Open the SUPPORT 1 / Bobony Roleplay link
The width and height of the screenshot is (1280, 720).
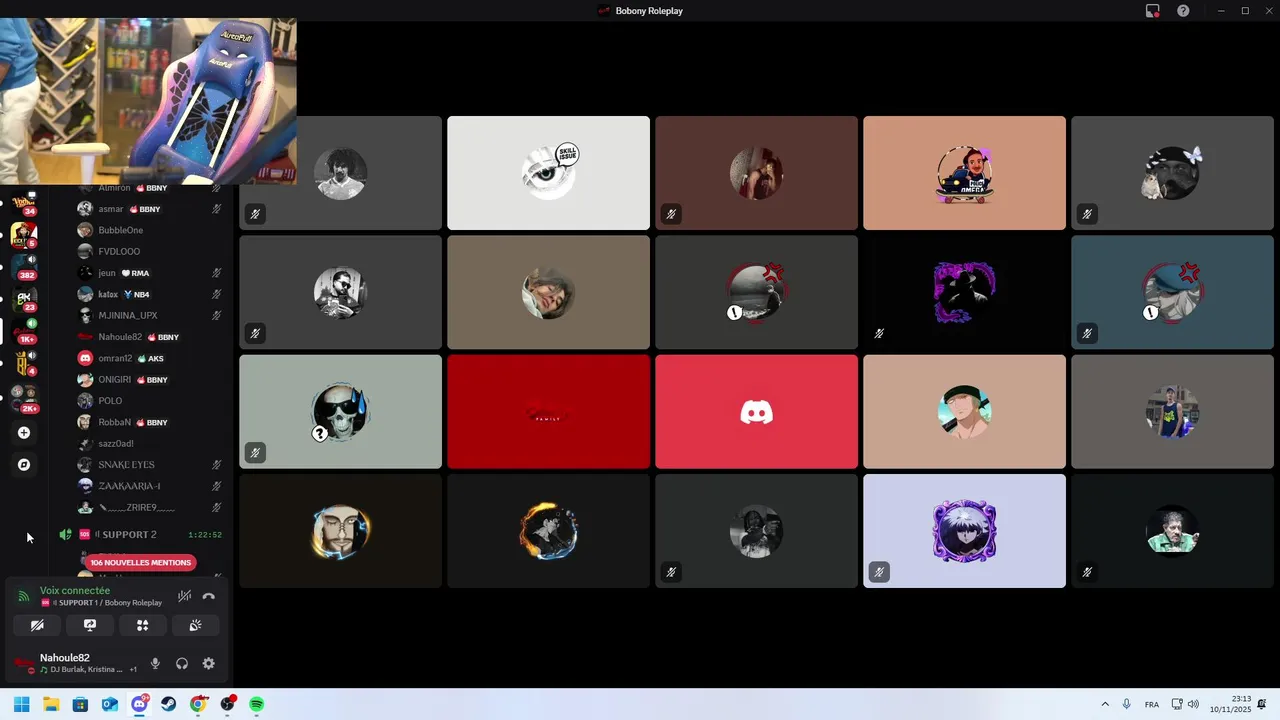pyautogui.click(x=101, y=603)
